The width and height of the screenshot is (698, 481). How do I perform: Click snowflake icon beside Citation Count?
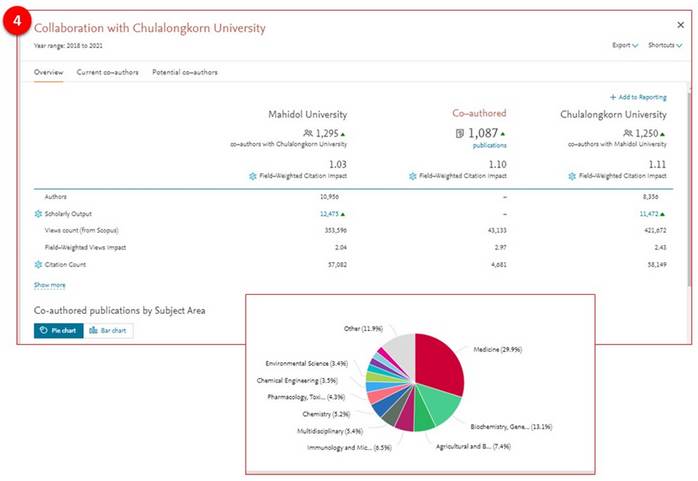coord(38,264)
